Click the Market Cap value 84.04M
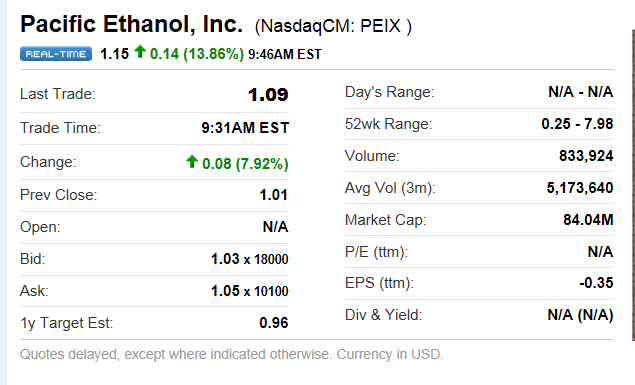This screenshot has height=385, width=635. 588,220
